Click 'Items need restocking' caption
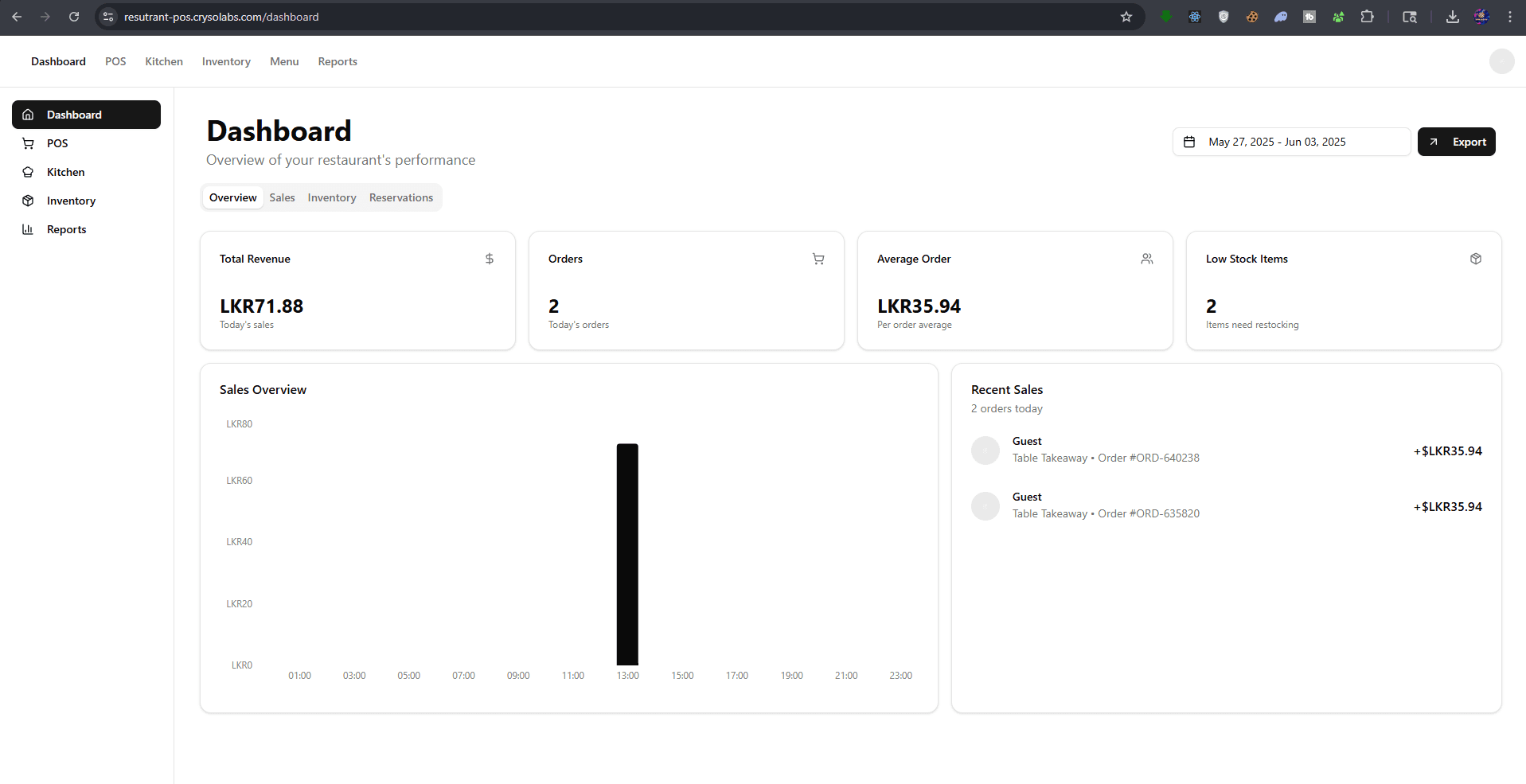 point(1252,325)
